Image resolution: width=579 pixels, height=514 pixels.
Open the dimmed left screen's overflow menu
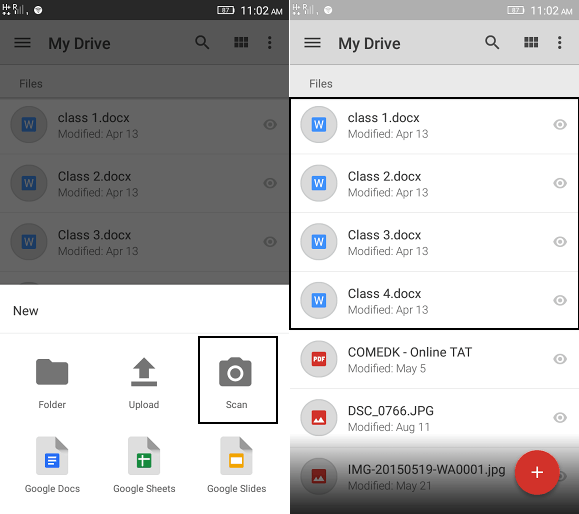tap(270, 42)
